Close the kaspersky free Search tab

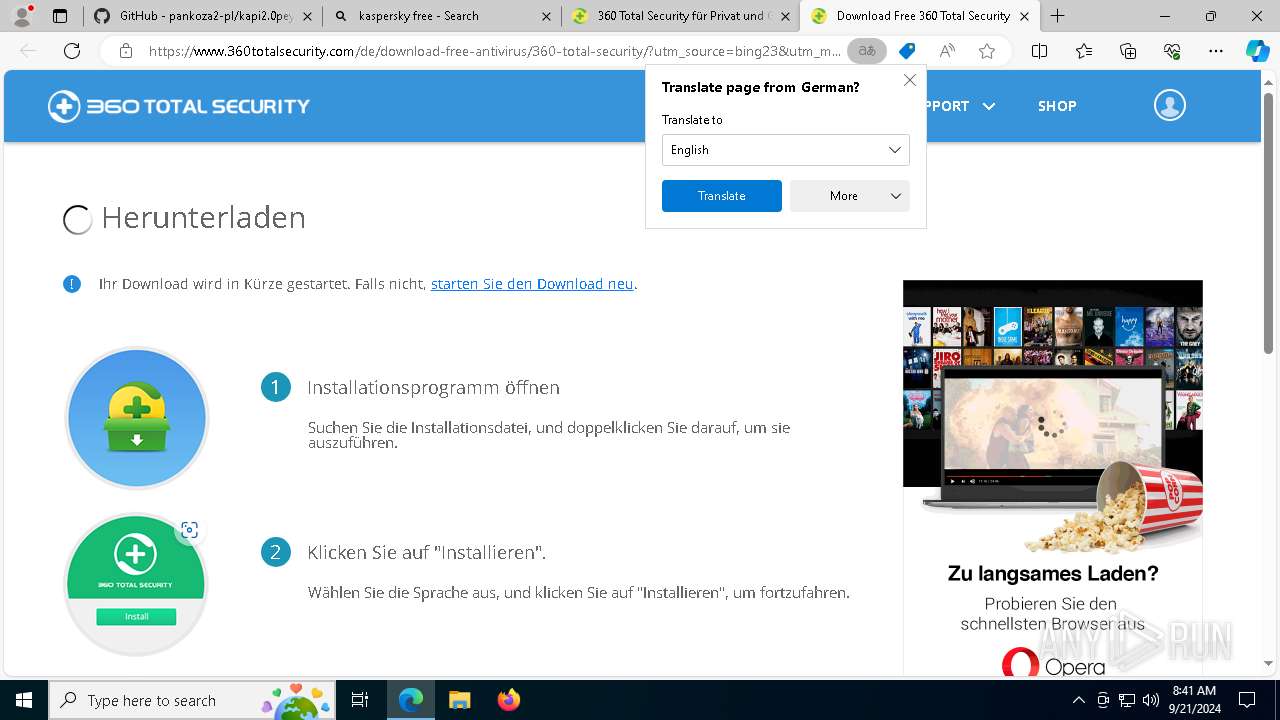point(546,16)
